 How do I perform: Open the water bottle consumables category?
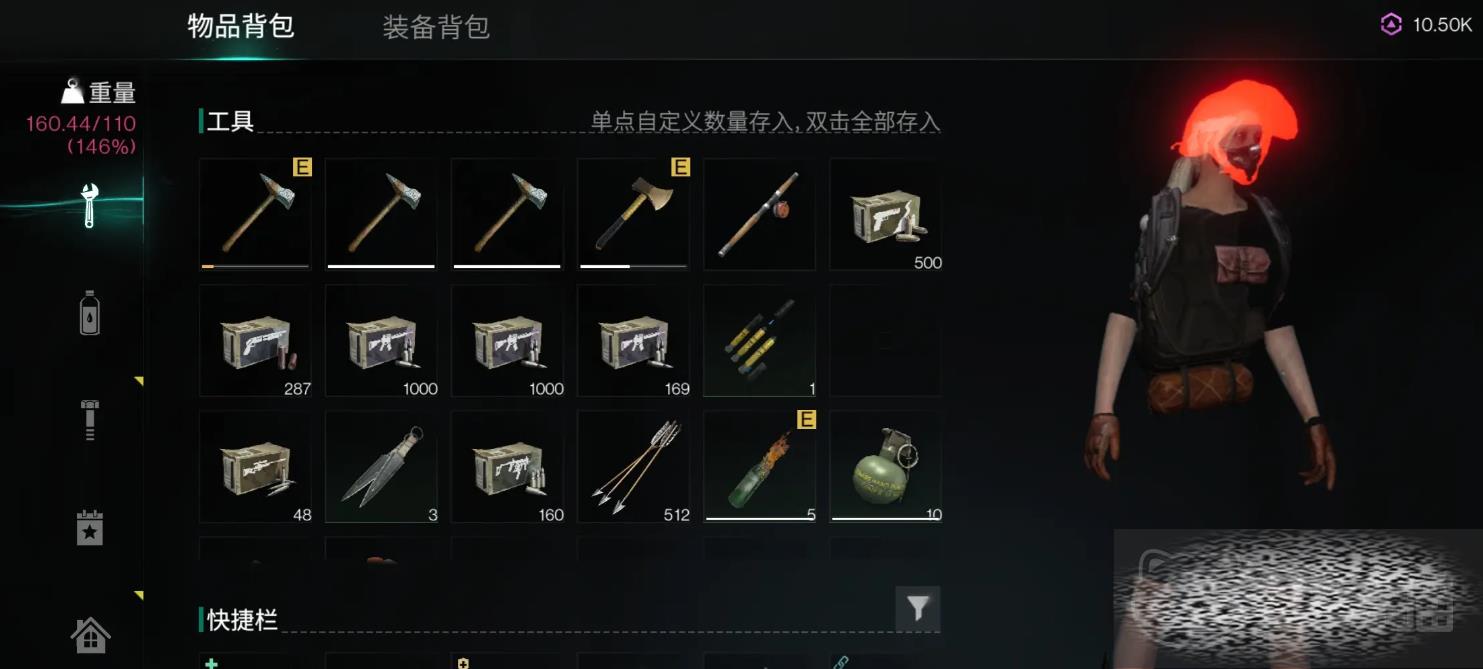tap(89, 312)
